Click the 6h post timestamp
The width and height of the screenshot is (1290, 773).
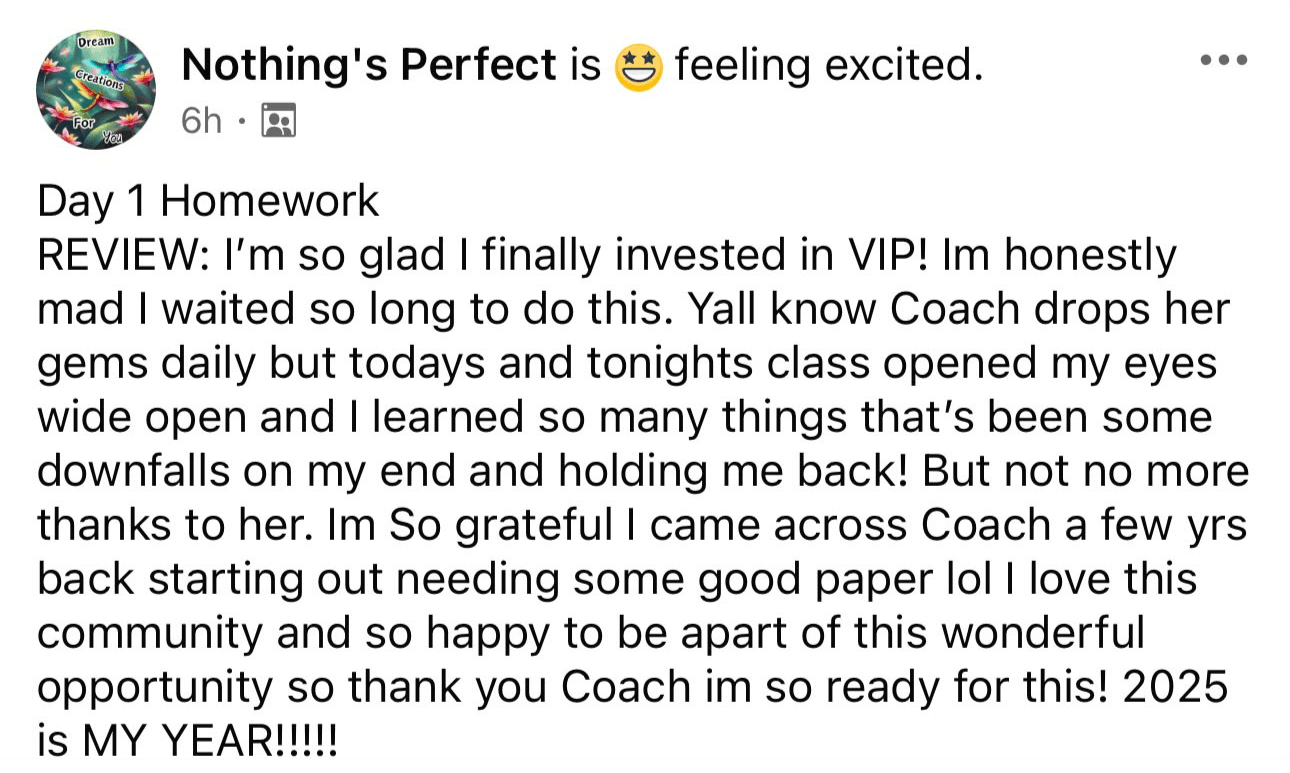pyautogui.click(x=202, y=122)
